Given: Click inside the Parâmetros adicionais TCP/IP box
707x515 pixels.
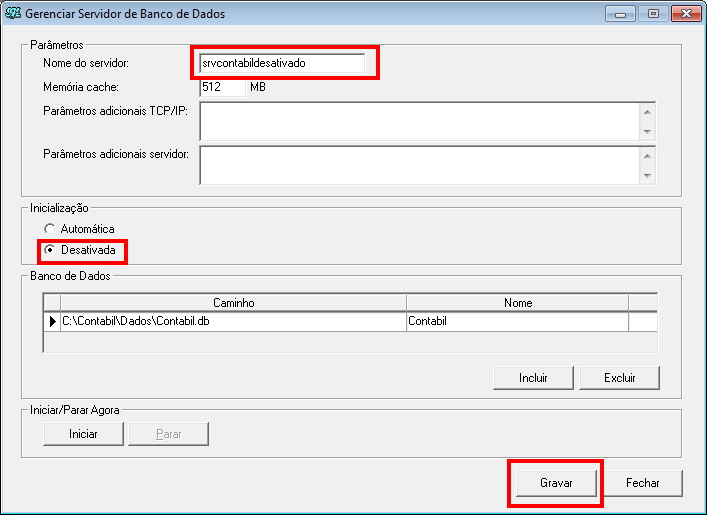Looking at the screenshot, I should click(420, 121).
